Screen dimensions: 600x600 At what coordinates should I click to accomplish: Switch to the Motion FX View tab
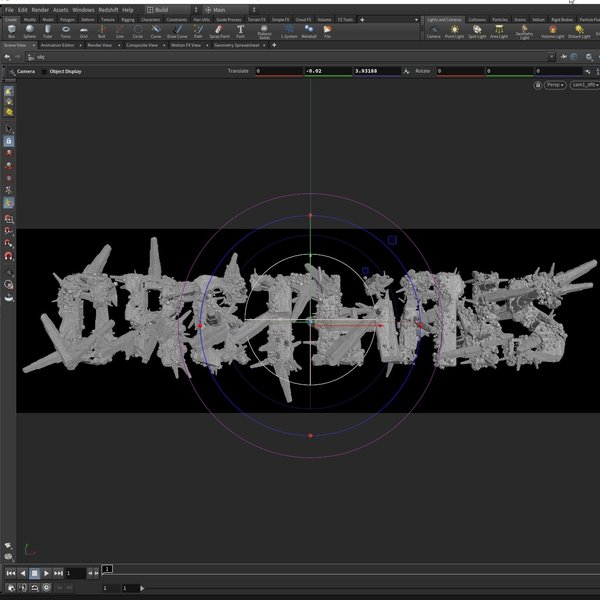tap(186, 45)
